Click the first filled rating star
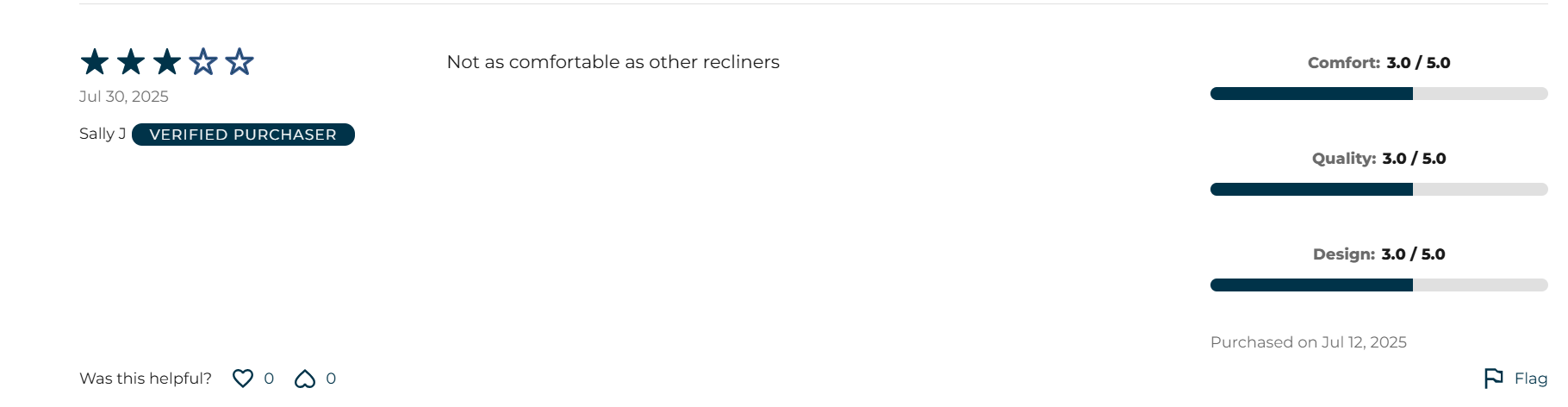Viewport: 1568px width, 407px height. click(95, 62)
